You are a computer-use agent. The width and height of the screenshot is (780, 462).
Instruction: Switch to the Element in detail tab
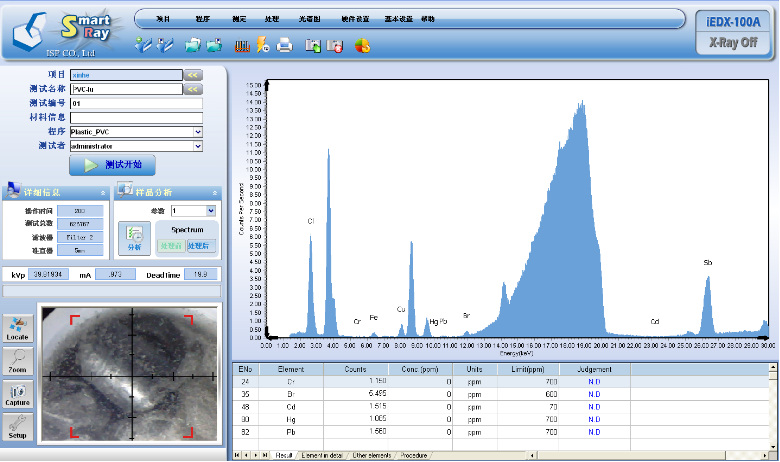[322, 455]
